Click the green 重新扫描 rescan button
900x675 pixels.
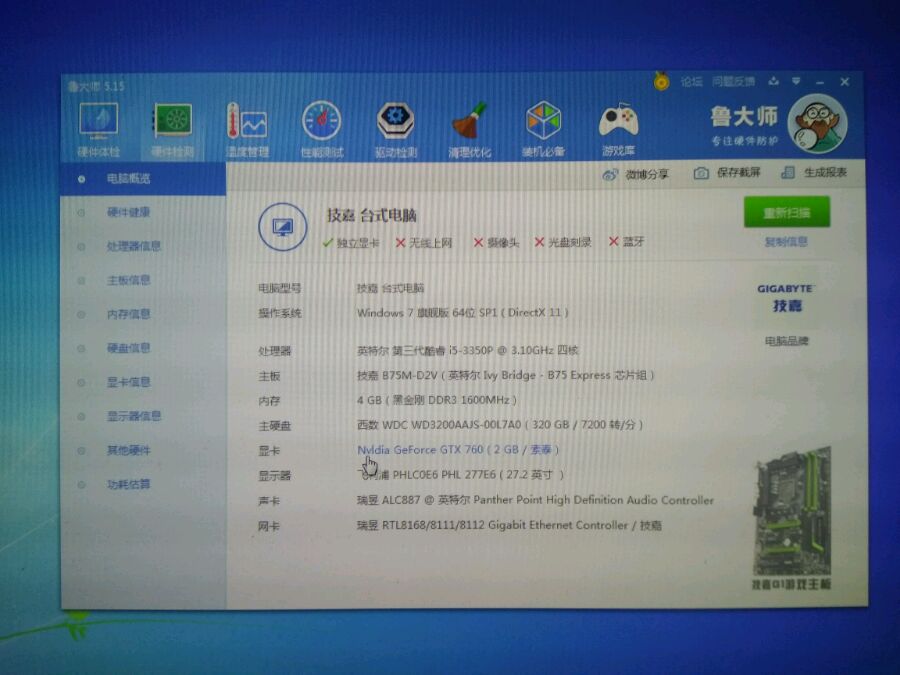(787, 212)
